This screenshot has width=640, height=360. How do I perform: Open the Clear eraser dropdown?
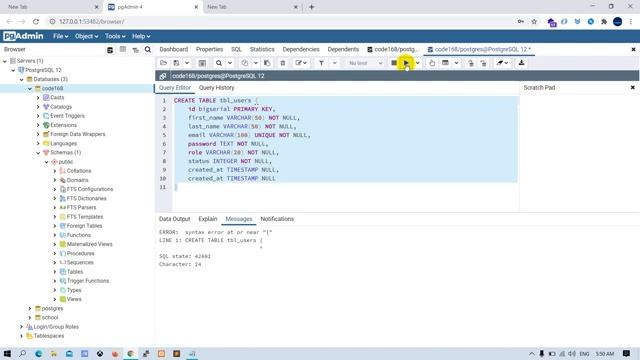point(502,63)
